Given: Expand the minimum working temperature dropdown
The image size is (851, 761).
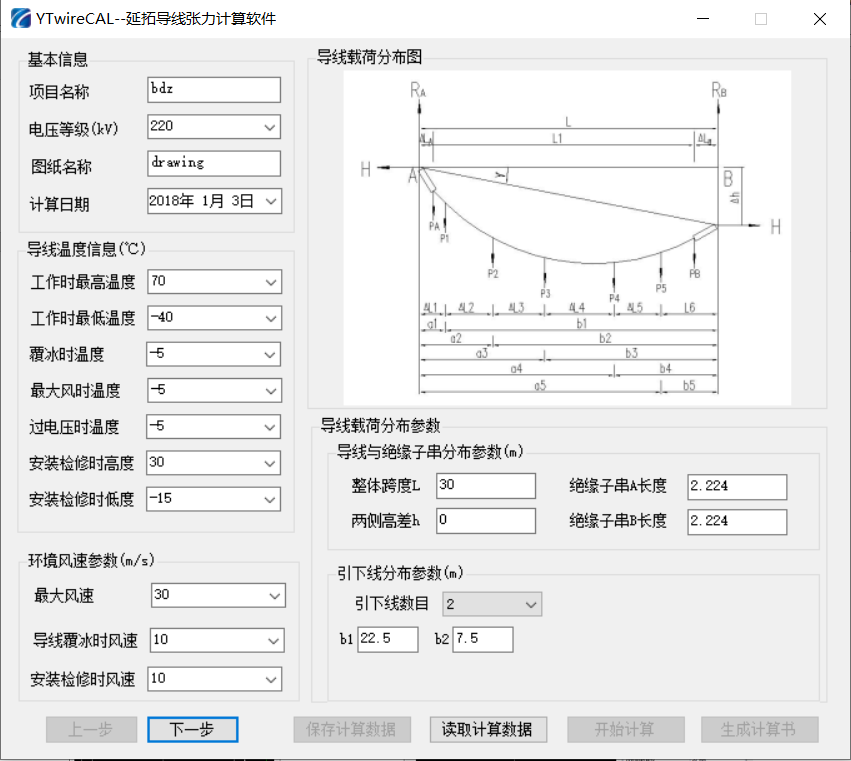Looking at the screenshot, I should tap(270, 319).
